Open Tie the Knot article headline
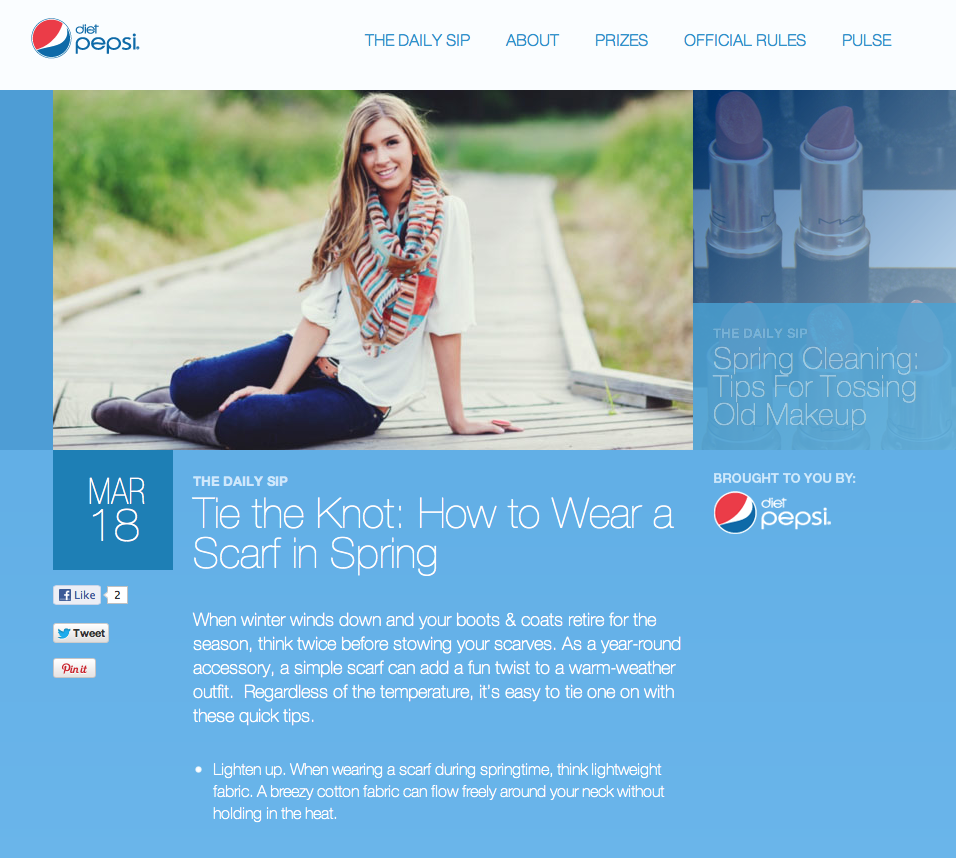The height and width of the screenshot is (858, 956). point(433,534)
